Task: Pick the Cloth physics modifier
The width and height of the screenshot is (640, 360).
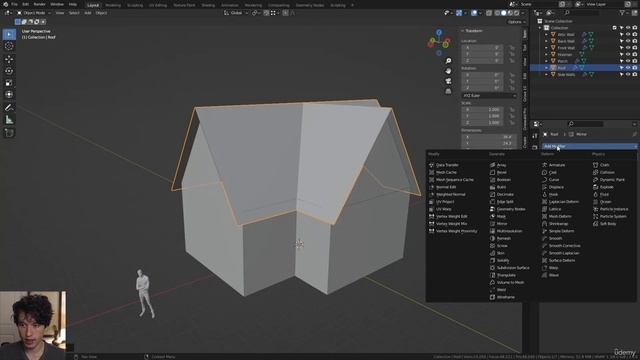Action: [604, 165]
